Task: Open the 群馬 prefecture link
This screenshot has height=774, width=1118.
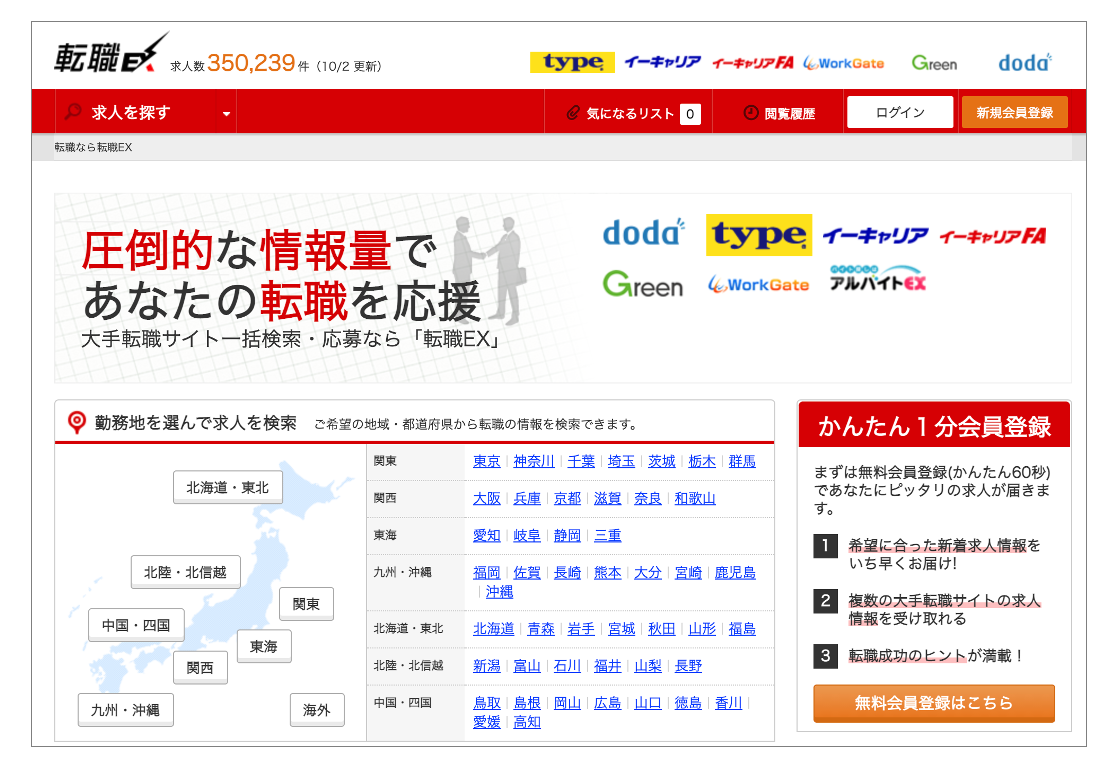Action: tap(742, 461)
